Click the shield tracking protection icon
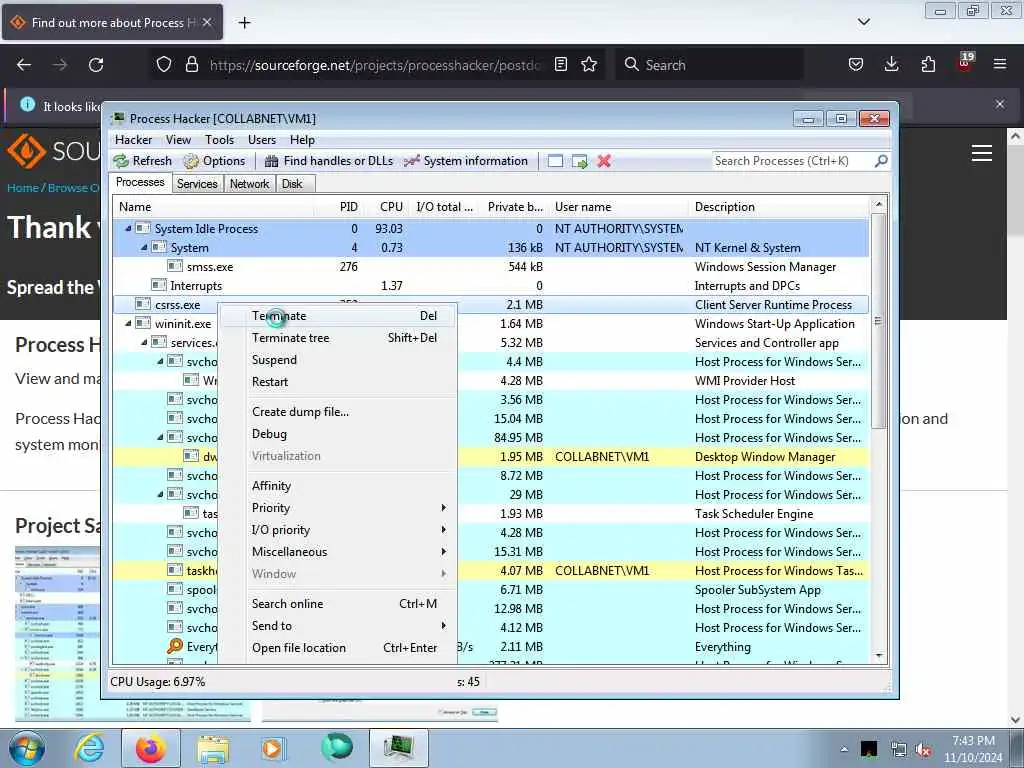1024x768 pixels. [x=164, y=65]
